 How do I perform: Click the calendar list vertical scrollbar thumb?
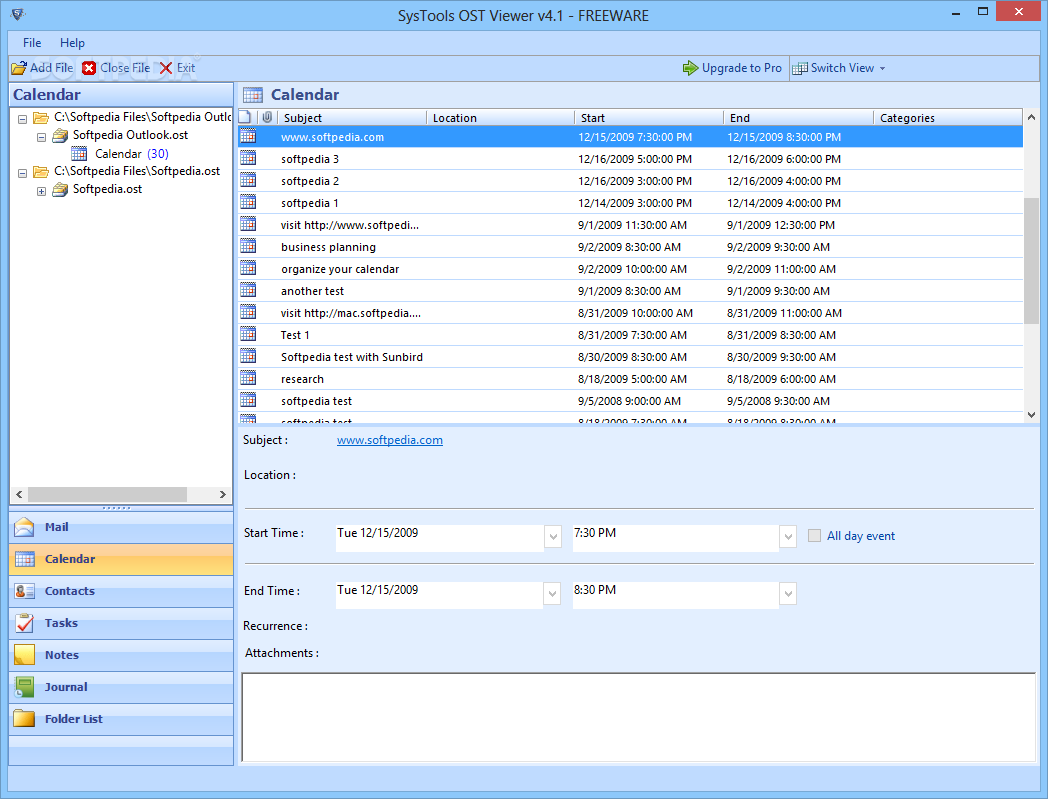point(1031,261)
